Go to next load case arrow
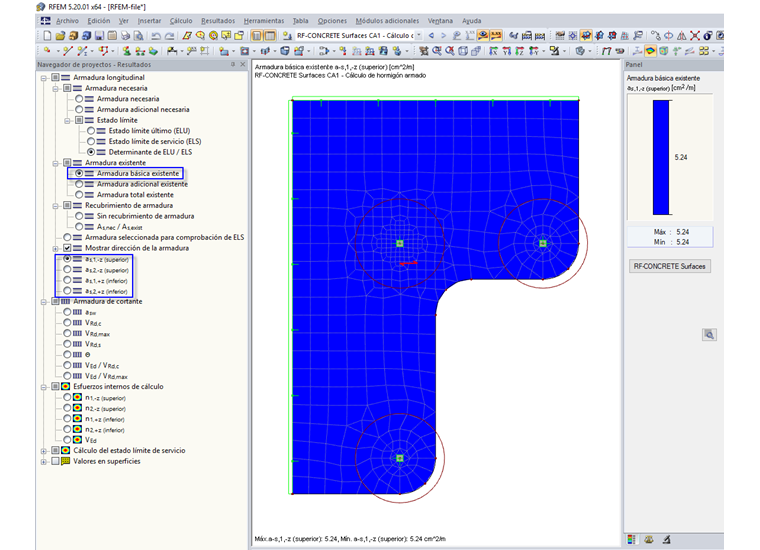760x550 pixels. [443, 35]
